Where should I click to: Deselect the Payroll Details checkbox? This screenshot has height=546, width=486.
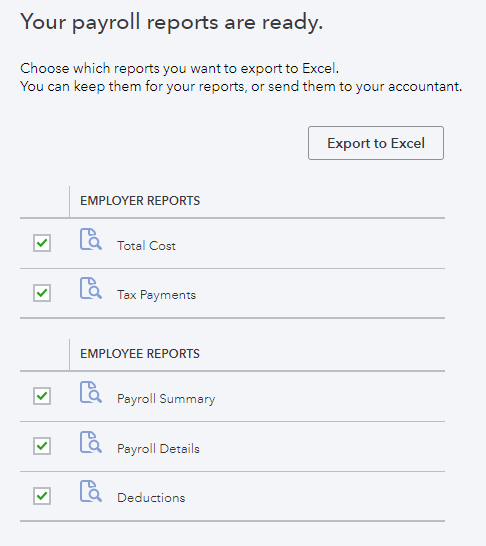tap(42, 446)
